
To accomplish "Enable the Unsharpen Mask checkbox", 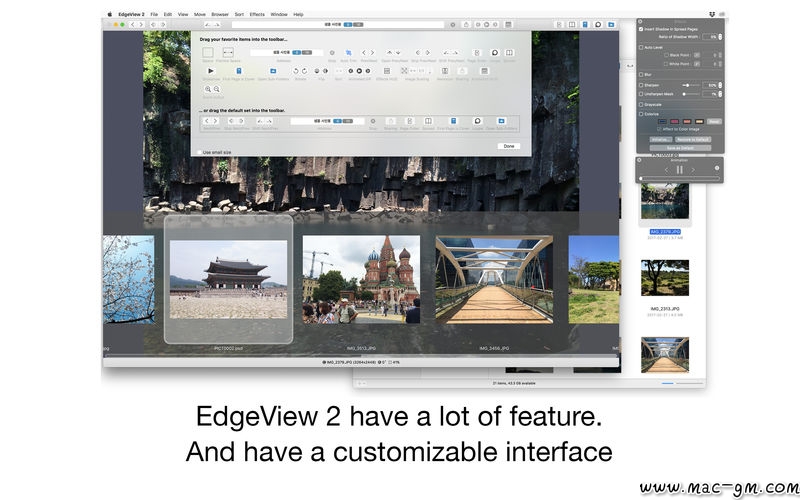I will coord(641,94).
